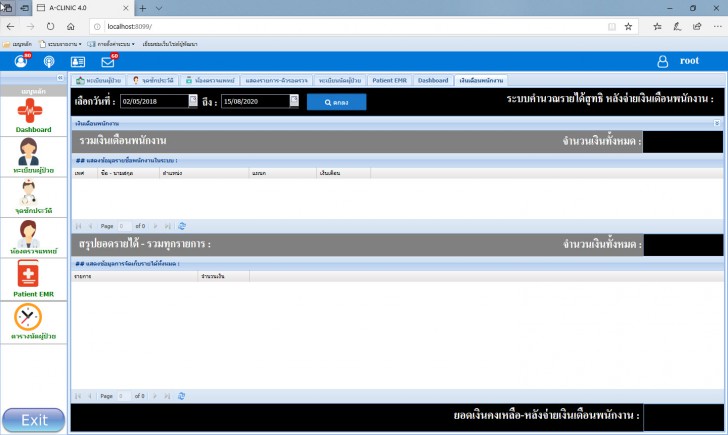The height and width of the screenshot is (435, 728).
Task: Go to previous page in employee grid pager
Action: (x=91, y=226)
